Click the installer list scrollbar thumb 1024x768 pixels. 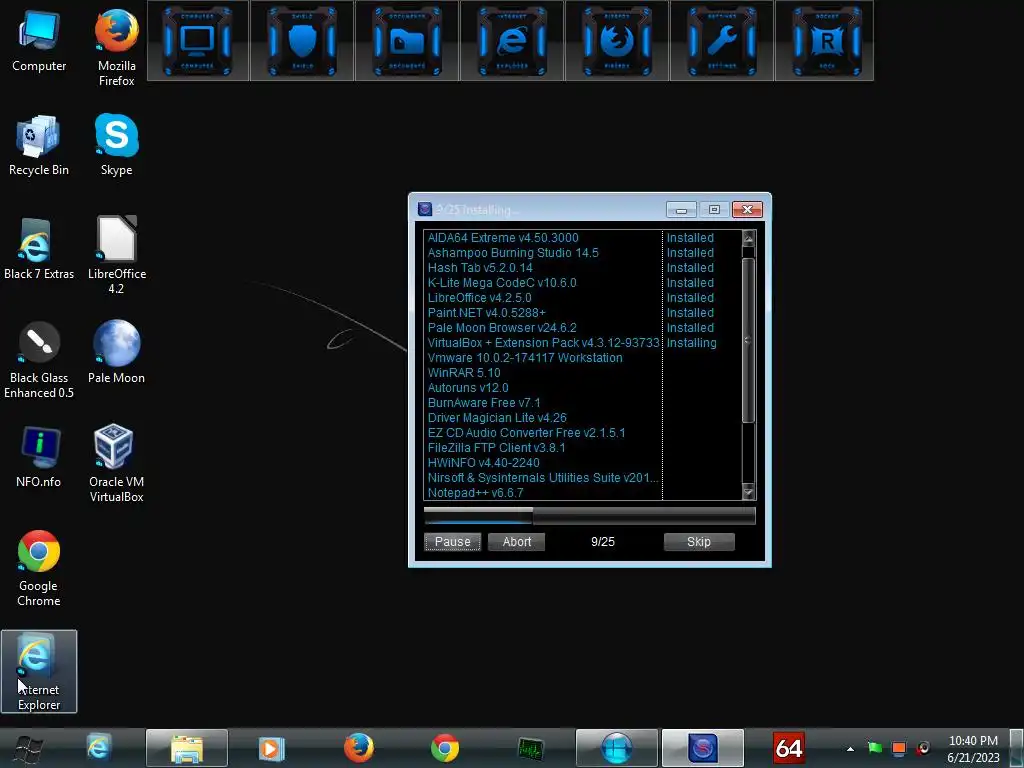(x=748, y=340)
